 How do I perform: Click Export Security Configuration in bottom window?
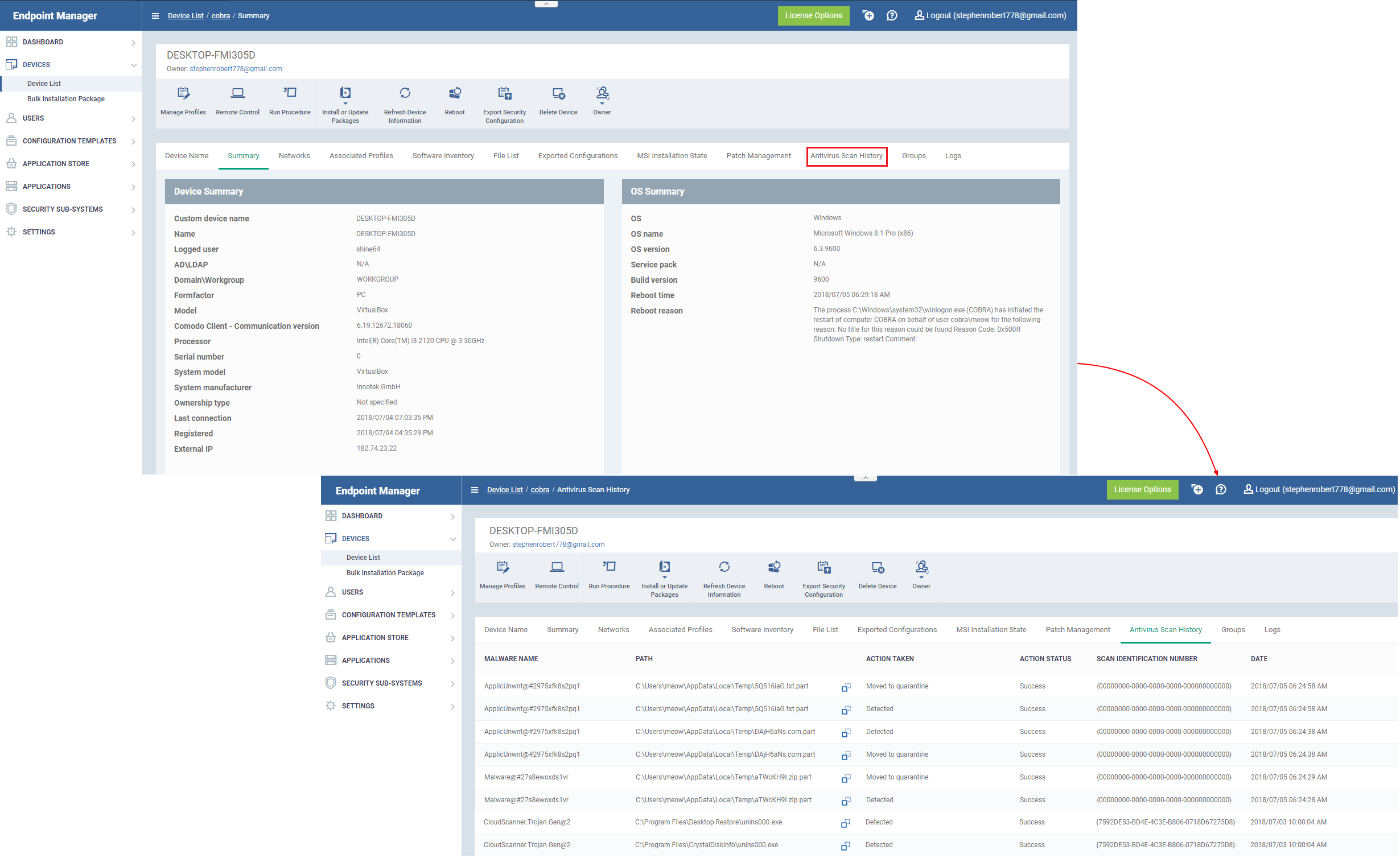(x=824, y=578)
